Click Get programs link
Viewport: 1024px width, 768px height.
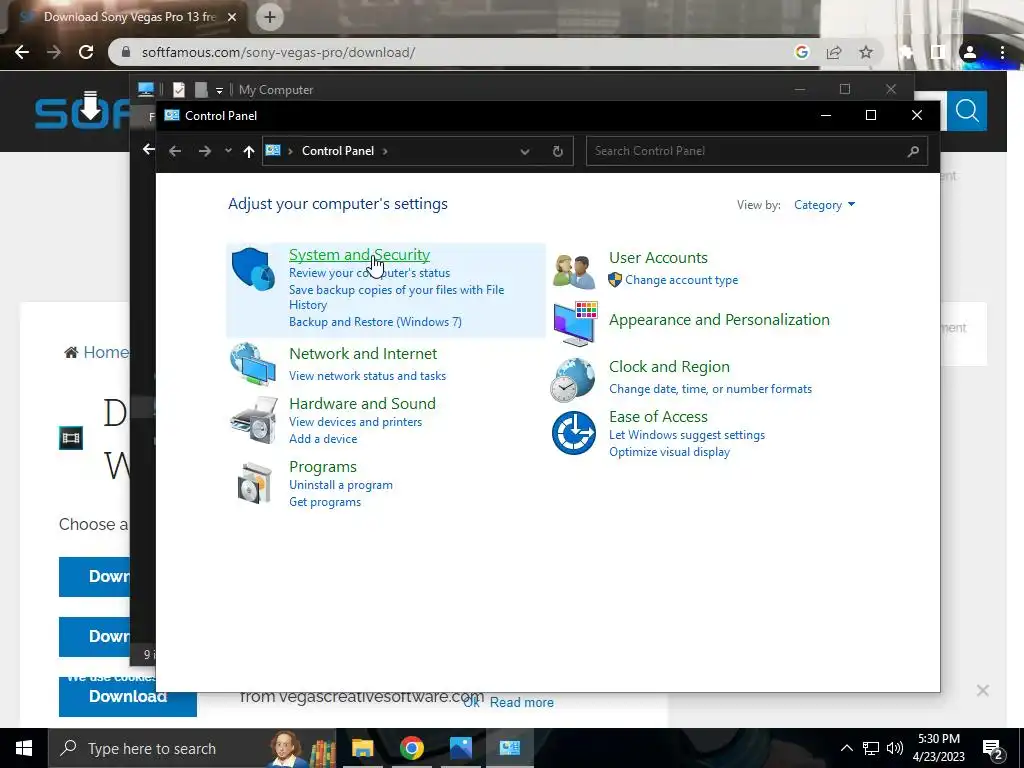click(325, 502)
